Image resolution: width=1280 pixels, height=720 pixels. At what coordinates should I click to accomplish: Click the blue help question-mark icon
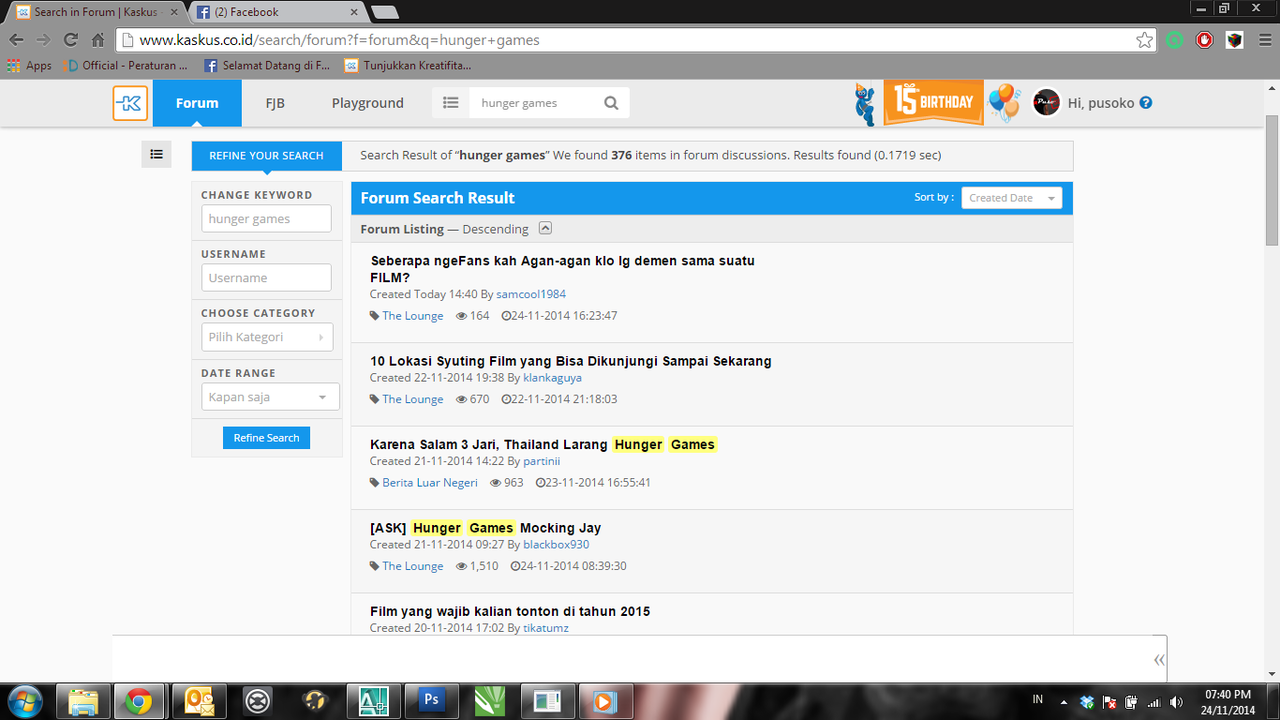1146,102
